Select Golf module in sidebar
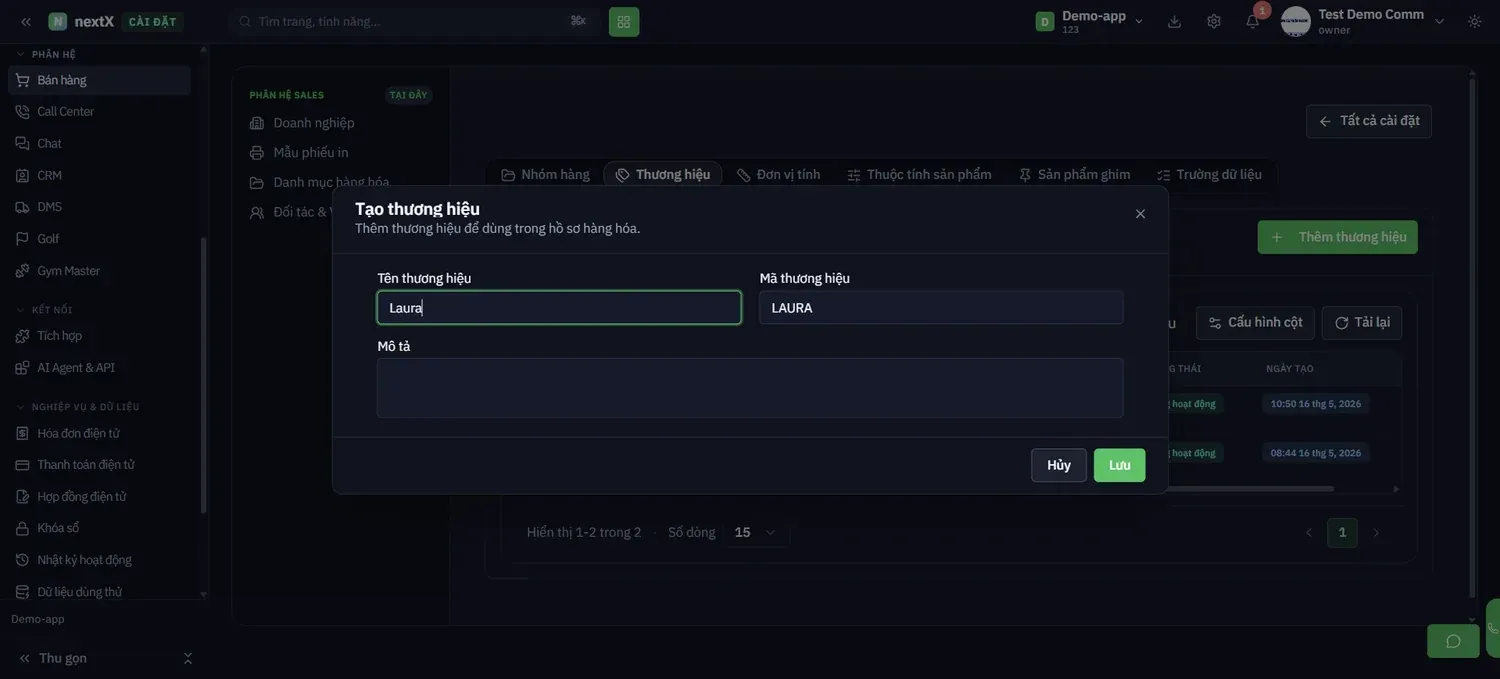 pyautogui.click(x=99, y=239)
